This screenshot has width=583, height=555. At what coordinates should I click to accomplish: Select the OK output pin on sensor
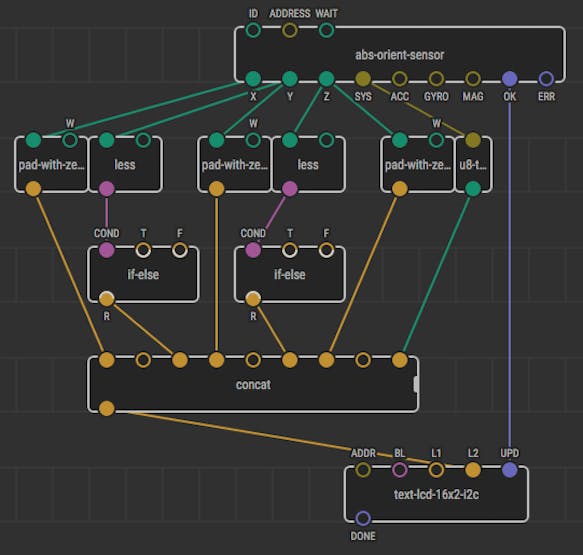(x=509, y=79)
